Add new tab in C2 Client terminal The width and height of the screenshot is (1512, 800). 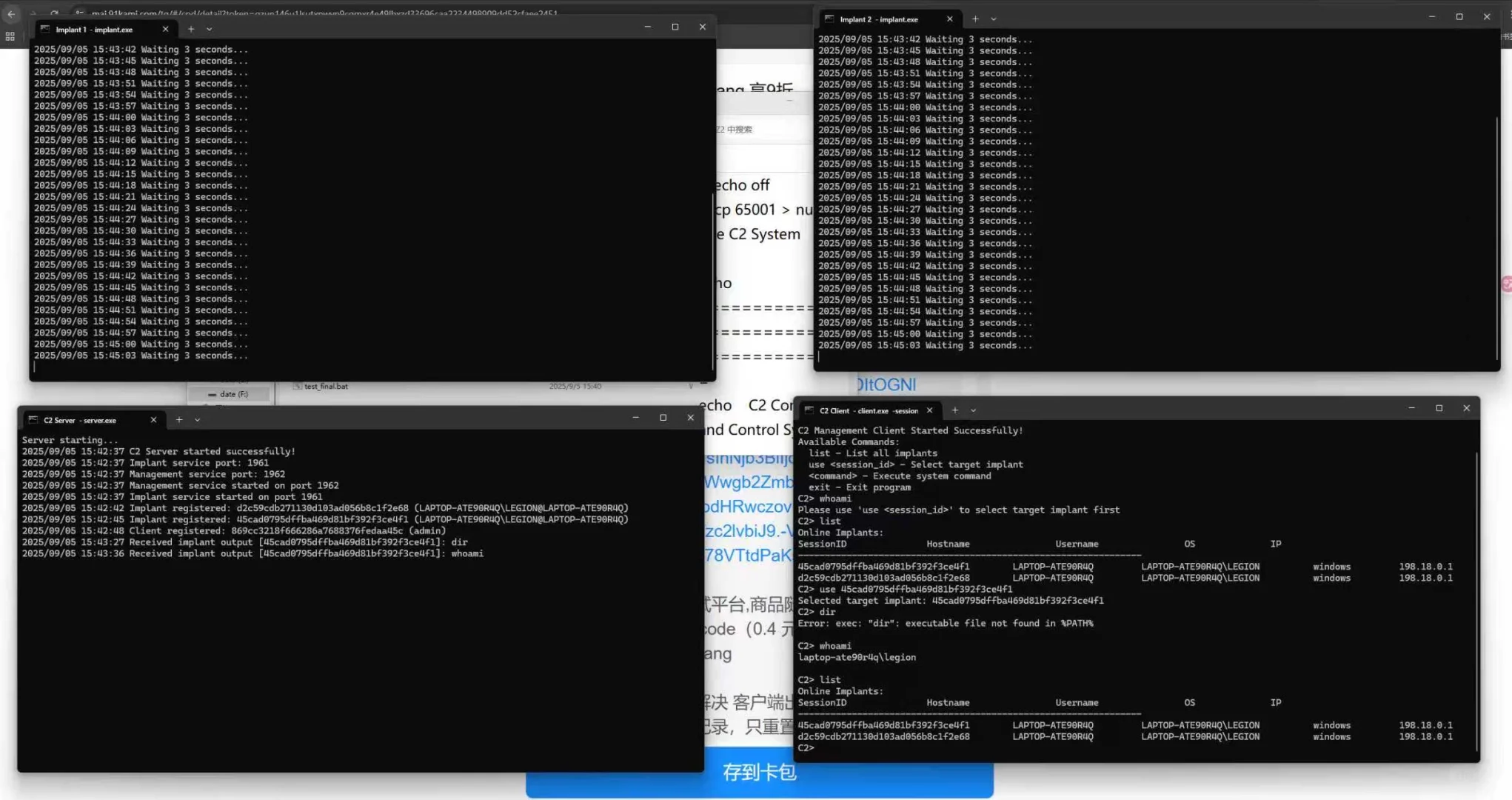point(955,410)
